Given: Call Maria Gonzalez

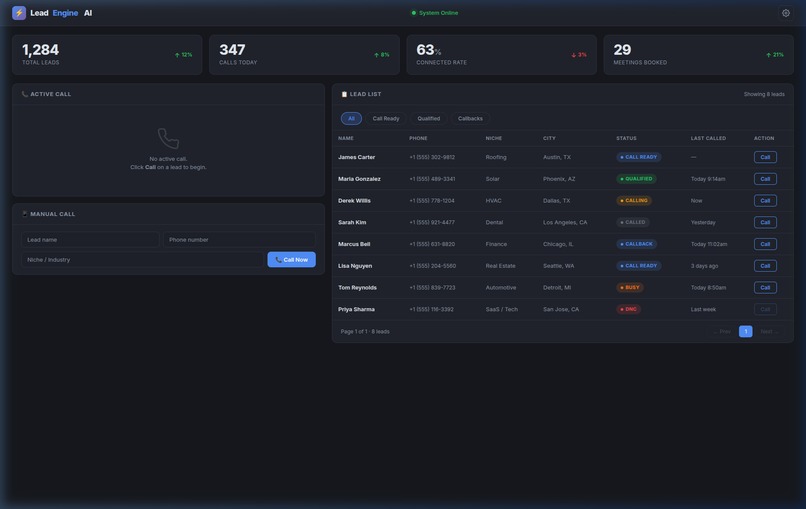Looking at the screenshot, I should tap(765, 179).
